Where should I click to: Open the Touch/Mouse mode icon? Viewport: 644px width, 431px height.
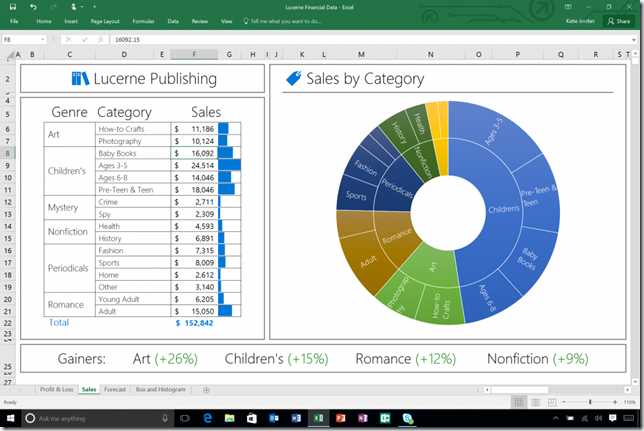tap(74, 7)
